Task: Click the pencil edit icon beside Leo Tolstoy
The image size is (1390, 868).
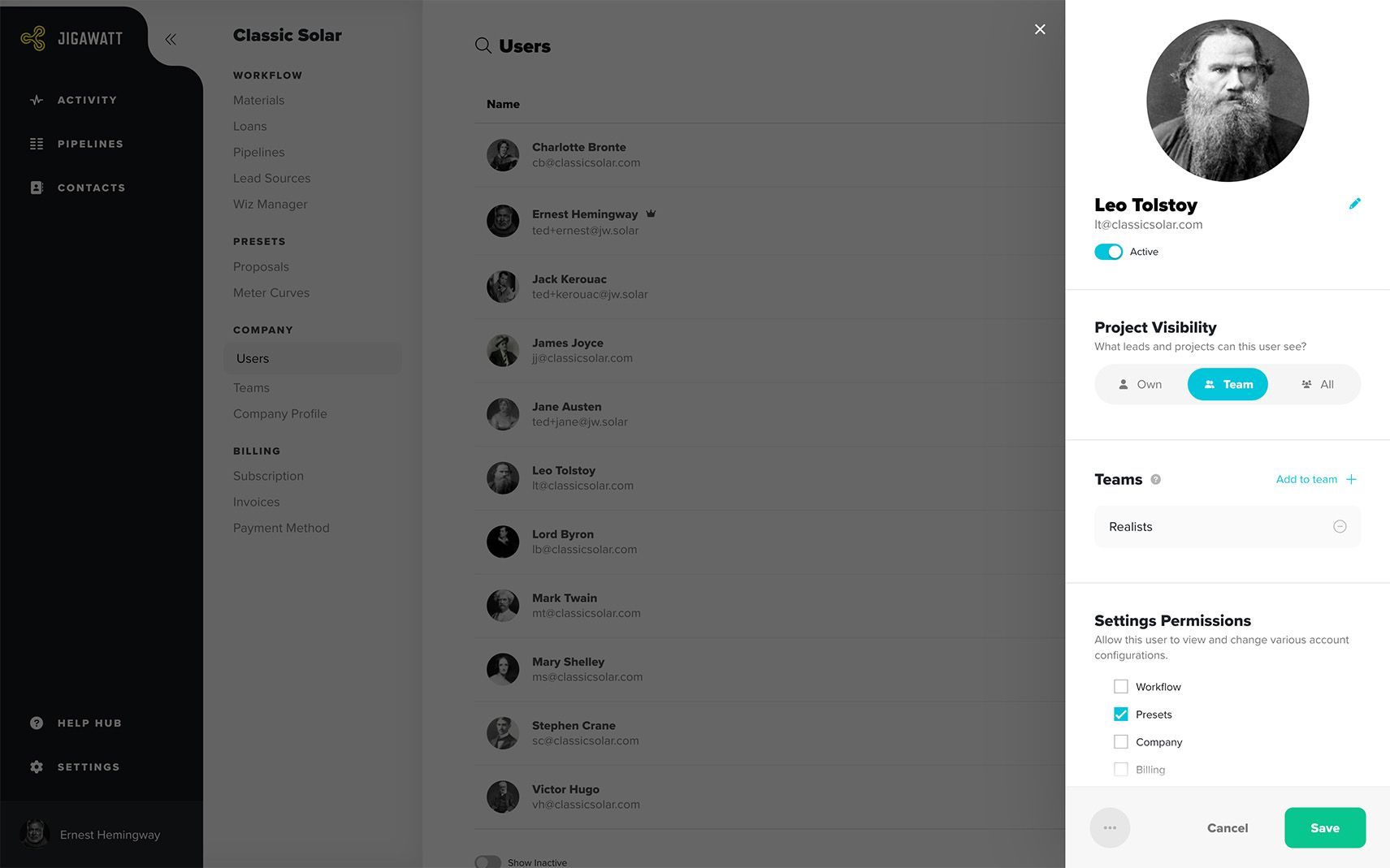Action: tap(1354, 204)
